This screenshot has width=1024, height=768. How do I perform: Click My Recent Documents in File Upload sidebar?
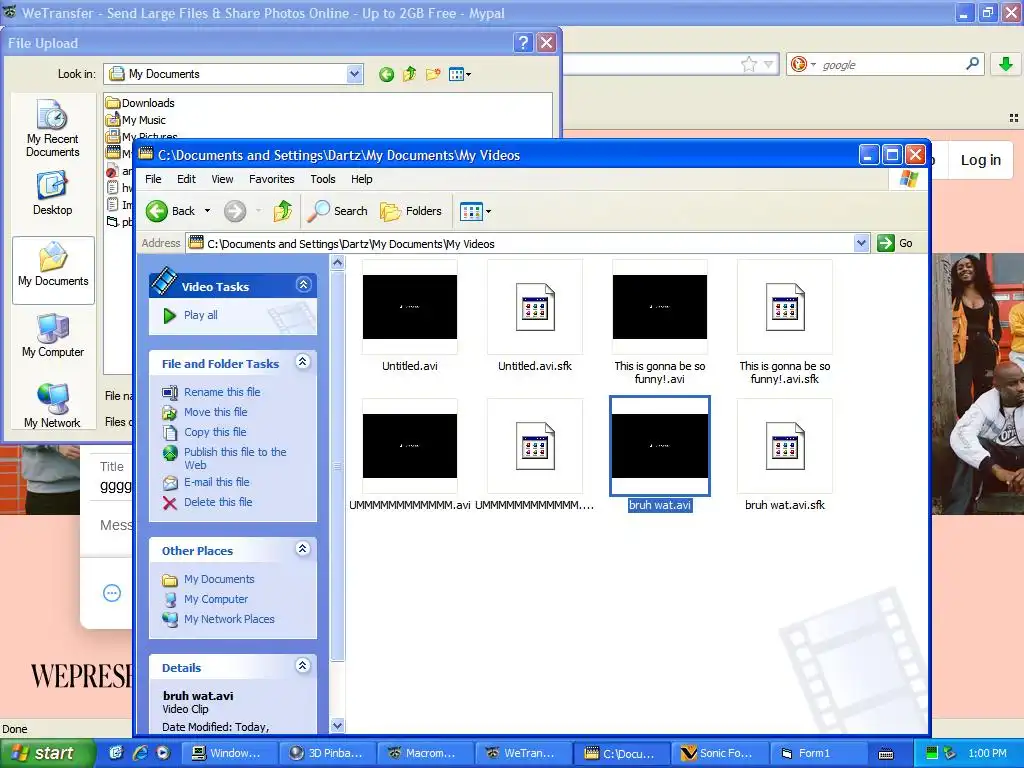click(x=53, y=128)
